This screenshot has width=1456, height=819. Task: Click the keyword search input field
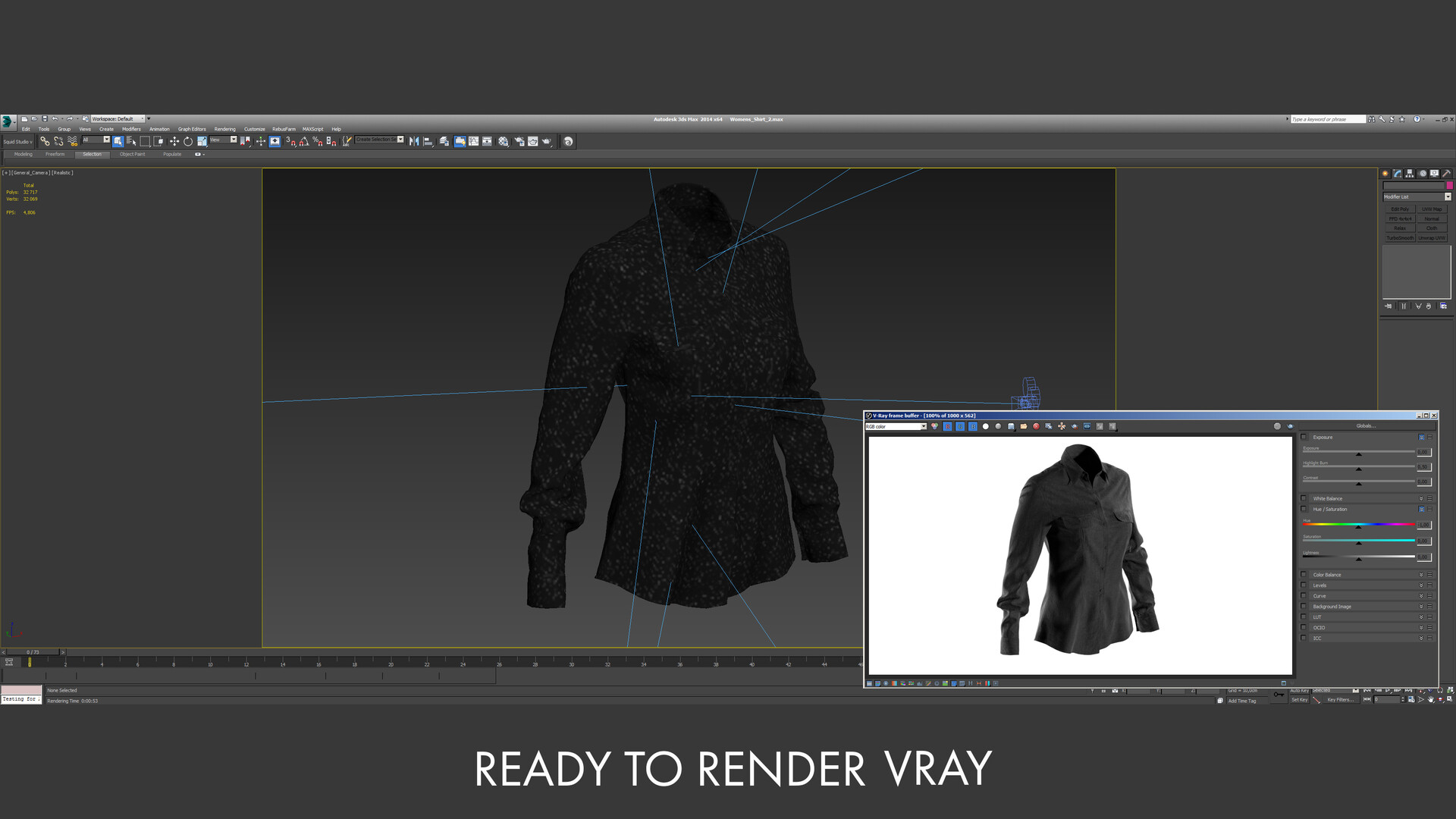[x=1327, y=119]
